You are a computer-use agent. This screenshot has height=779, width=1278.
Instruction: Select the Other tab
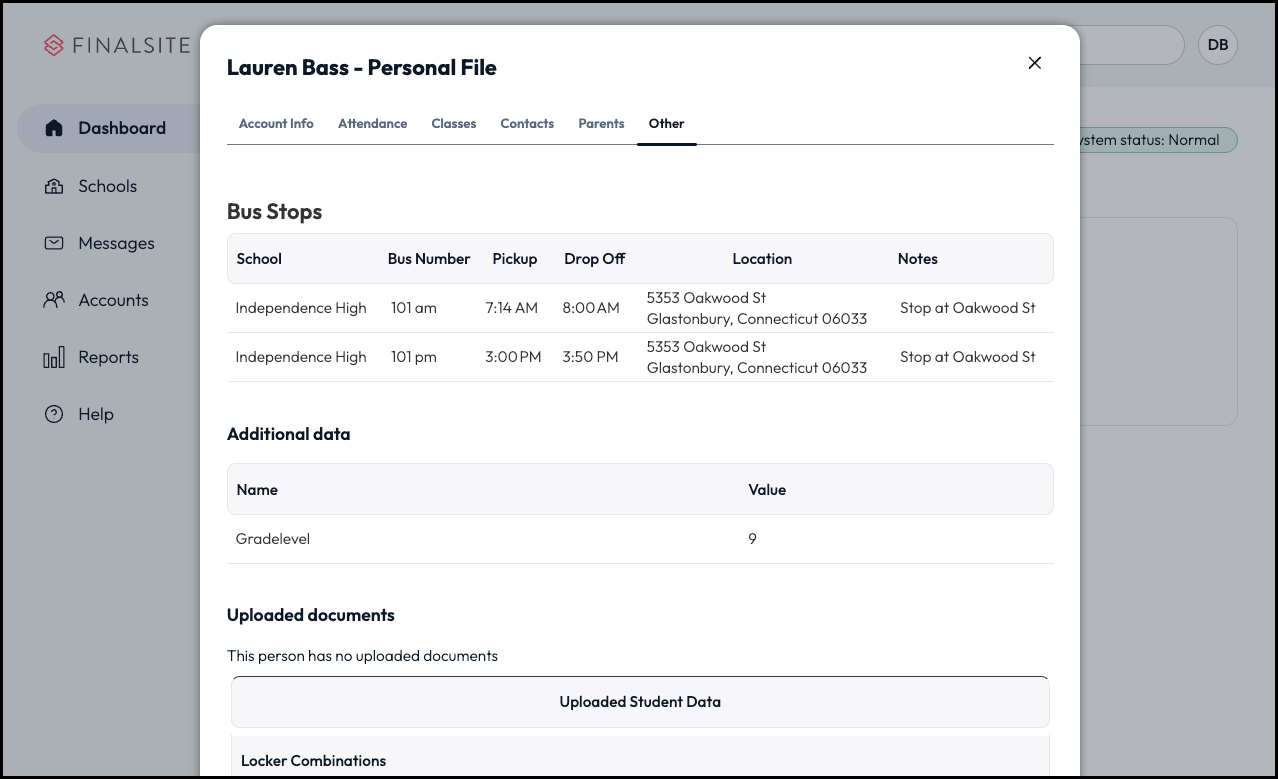666,123
